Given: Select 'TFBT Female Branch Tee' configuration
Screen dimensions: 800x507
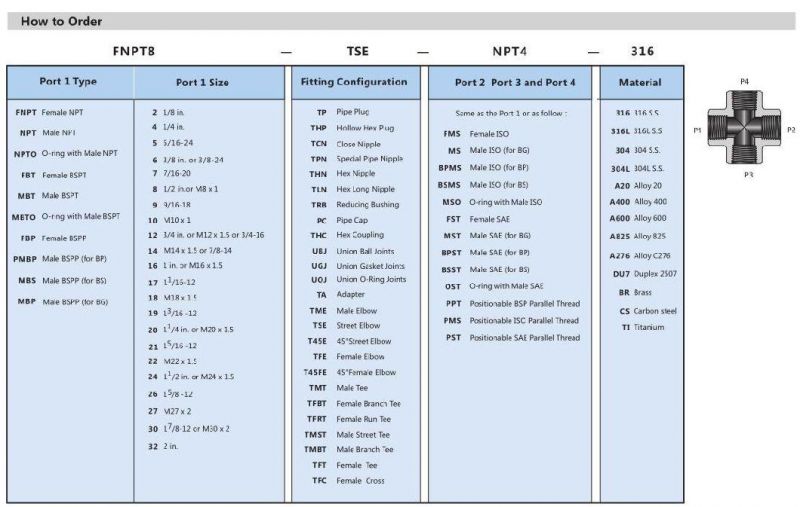Looking at the screenshot, I should [x=354, y=404].
